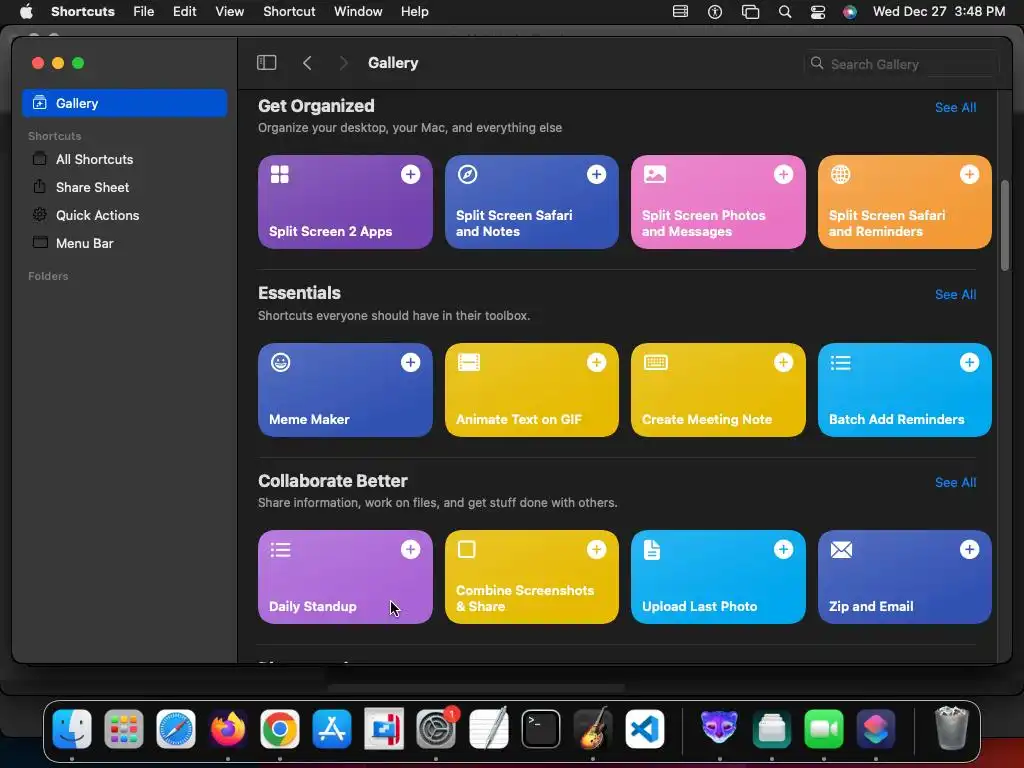Toggle the sidebar with the toolbar icon

[266, 63]
